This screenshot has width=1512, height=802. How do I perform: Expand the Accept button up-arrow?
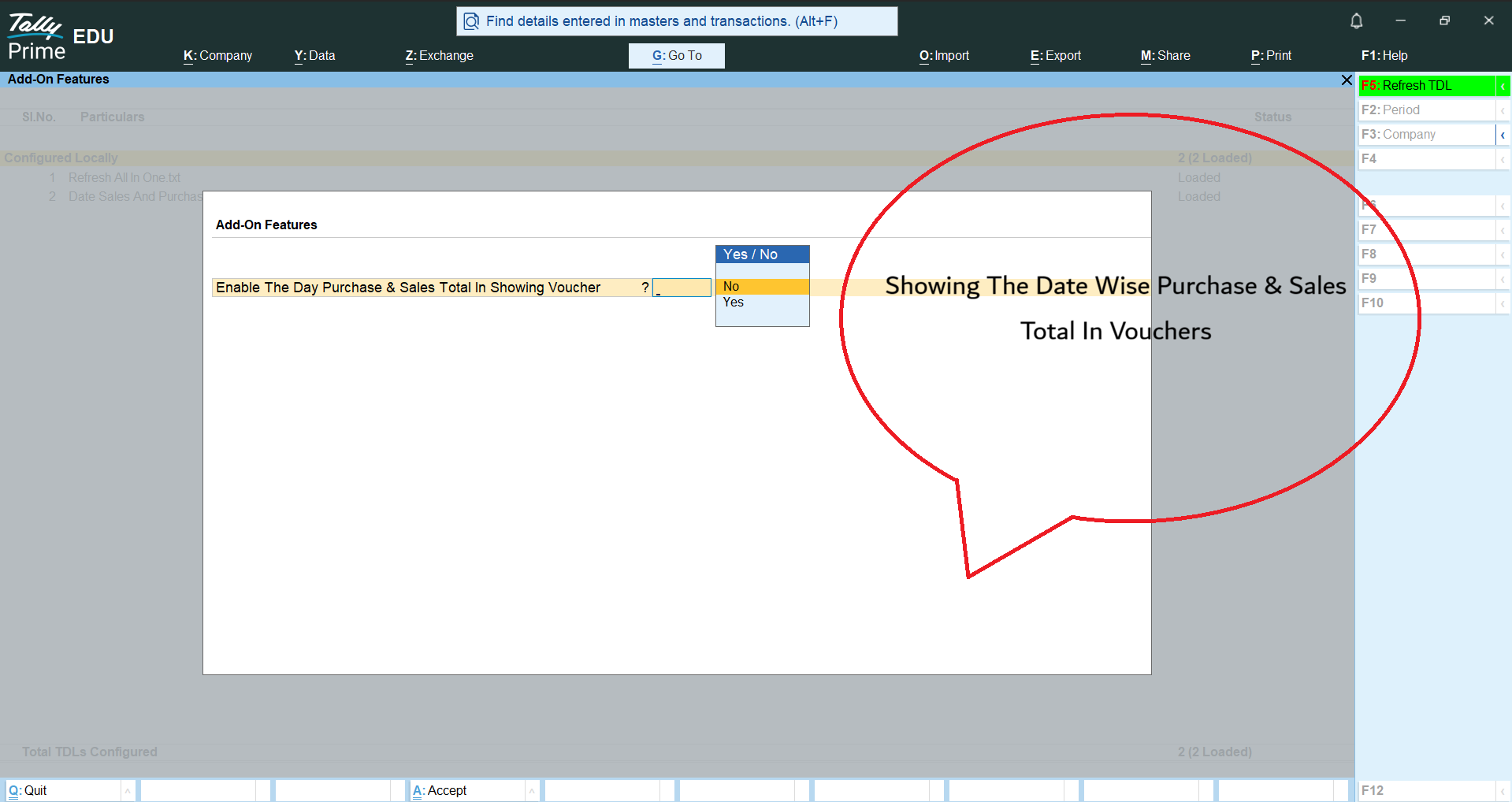[x=532, y=790]
